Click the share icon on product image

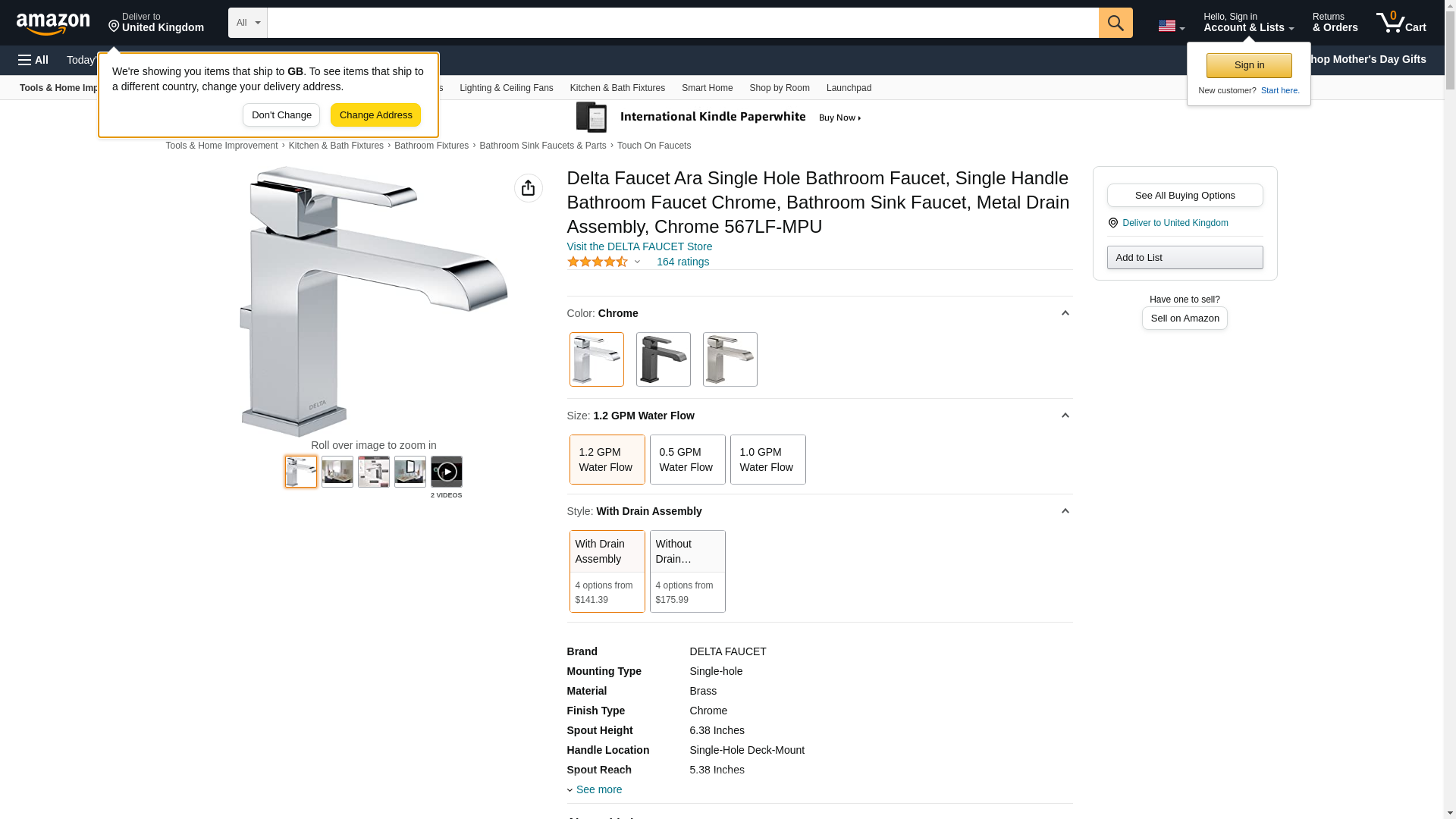[x=528, y=188]
